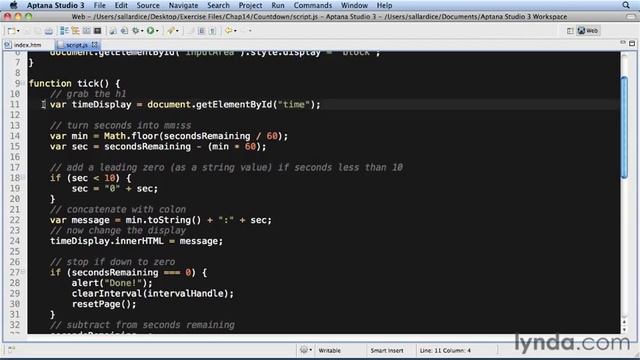Collapse the fold at line 9 function tick
The width and height of the screenshot is (640, 360).
pyautogui.click(x=23, y=83)
